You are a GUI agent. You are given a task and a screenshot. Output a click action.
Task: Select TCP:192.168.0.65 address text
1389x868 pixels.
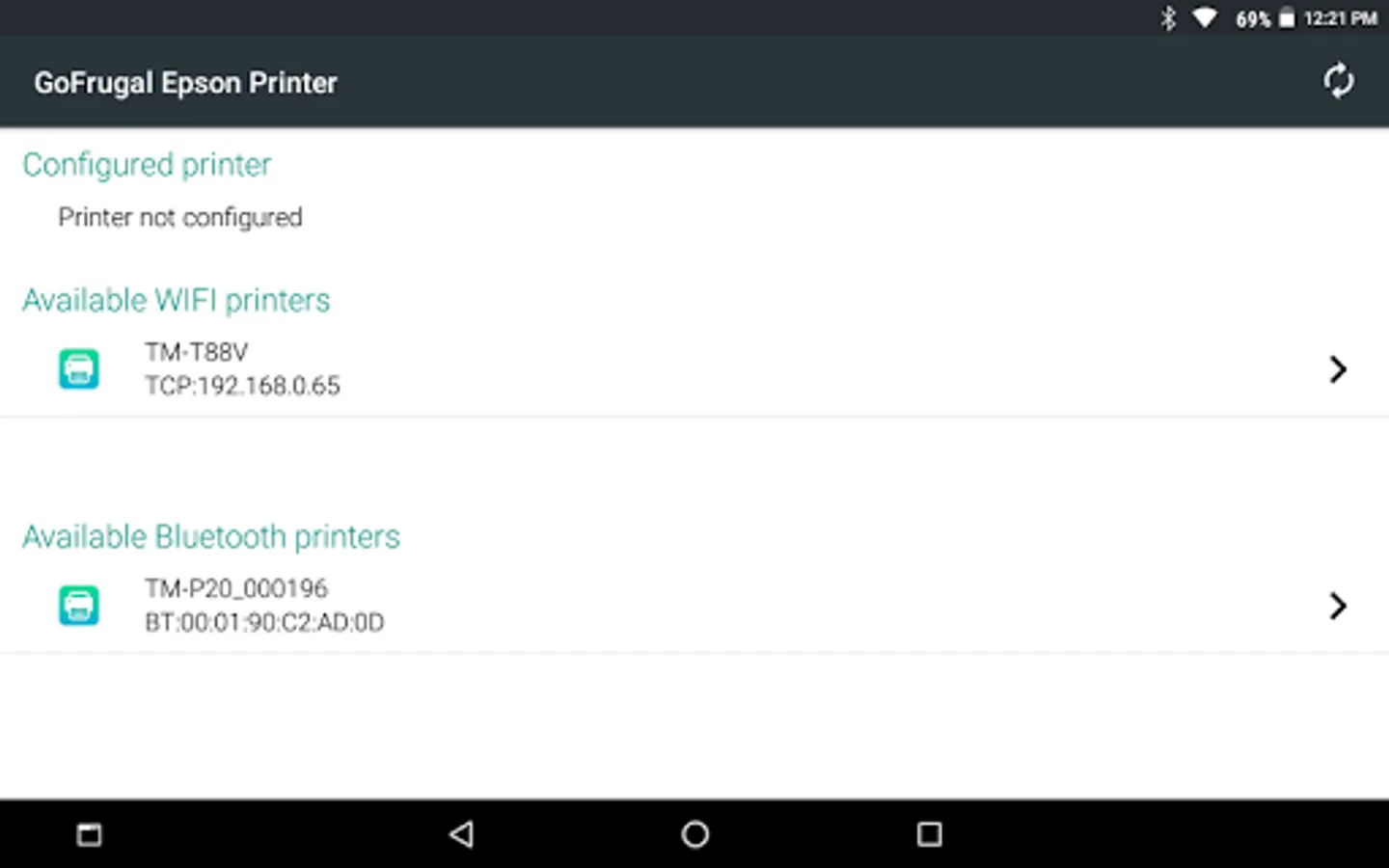point(242,386)
